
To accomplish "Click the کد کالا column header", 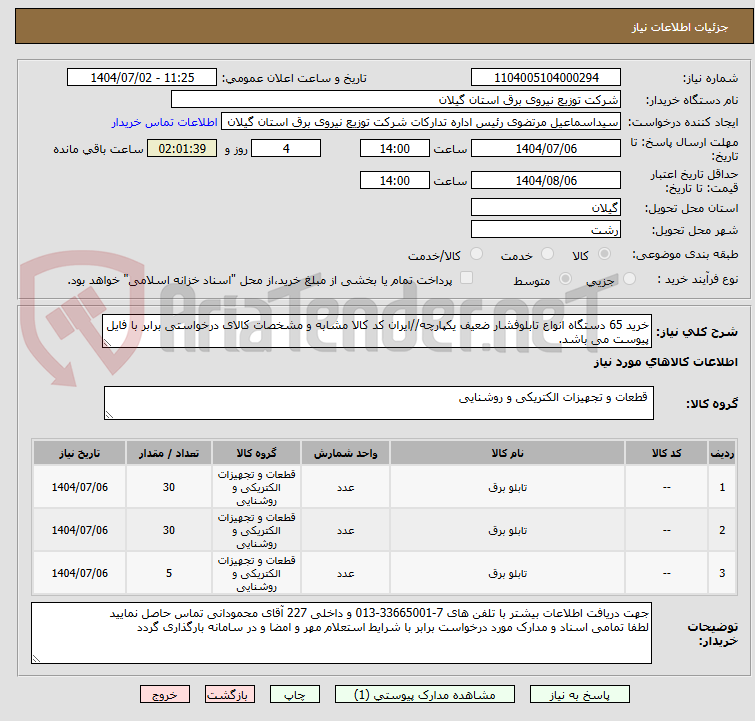I will [666, 453].
